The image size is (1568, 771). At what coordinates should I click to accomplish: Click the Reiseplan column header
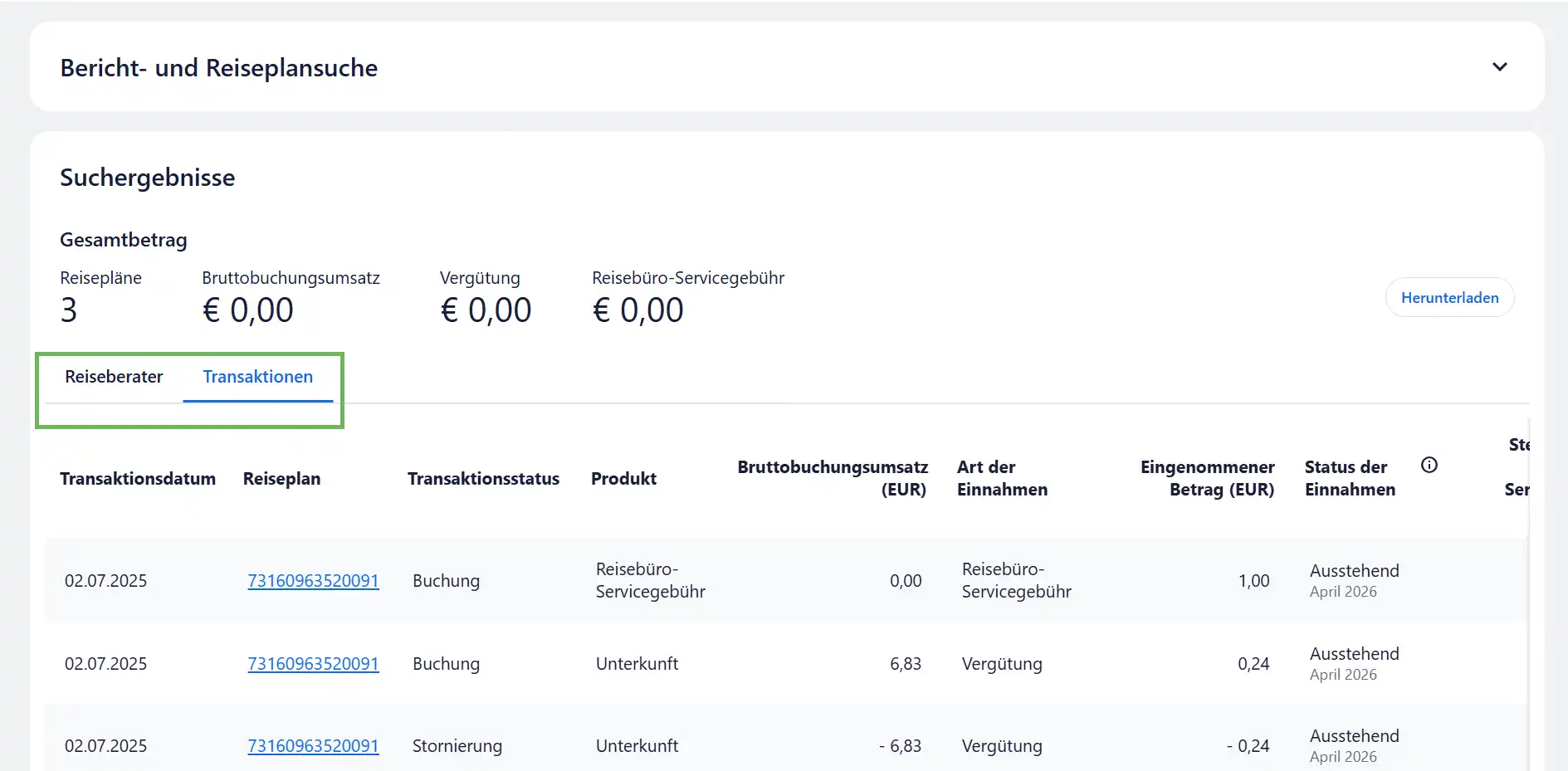281,479
